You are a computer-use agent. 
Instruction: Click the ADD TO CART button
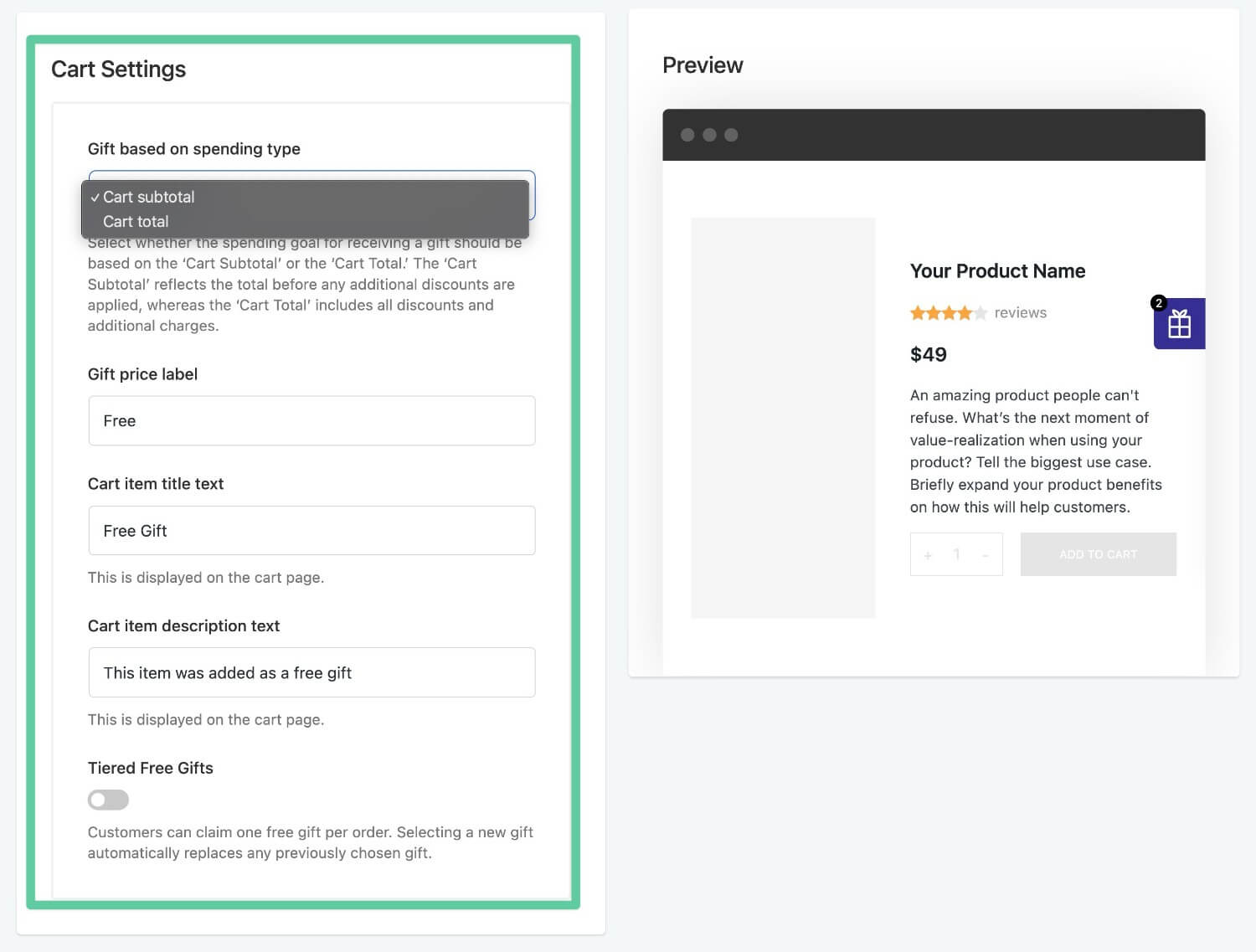pos(1098,554)
